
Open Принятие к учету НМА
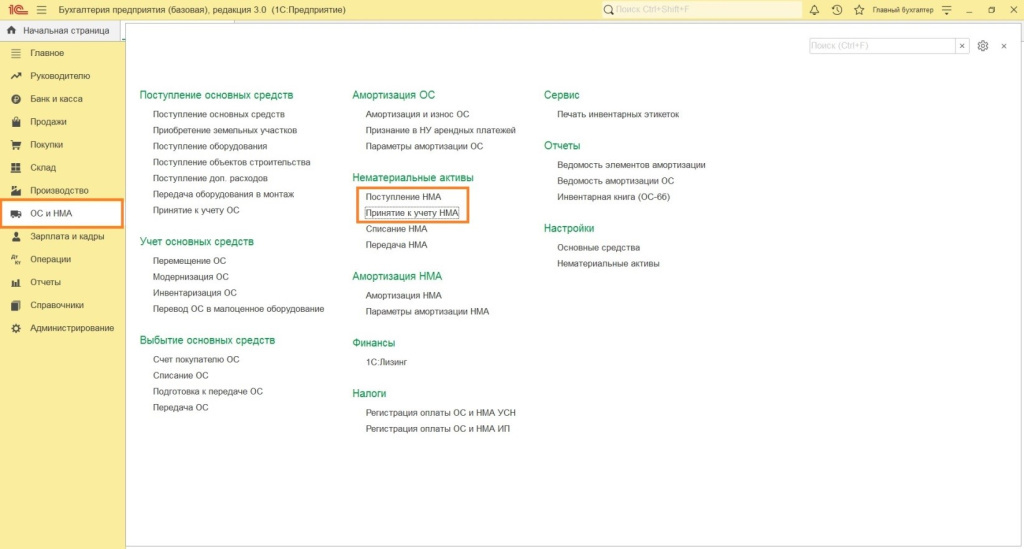coord(412,213)
